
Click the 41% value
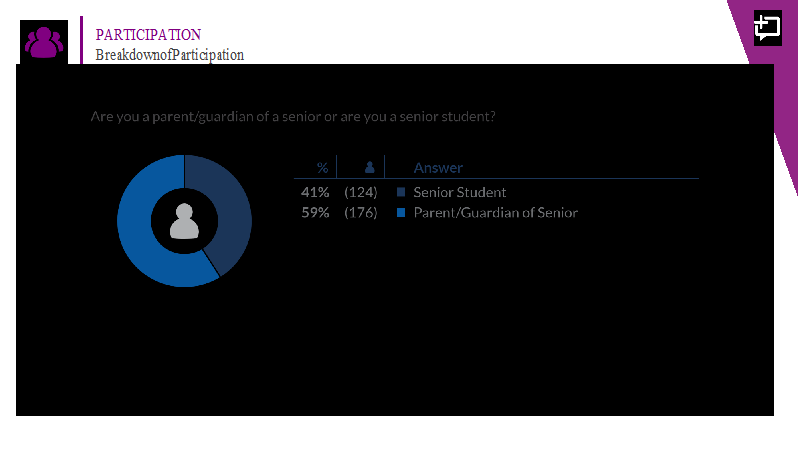pyautogui.click(x=315, y=192)
